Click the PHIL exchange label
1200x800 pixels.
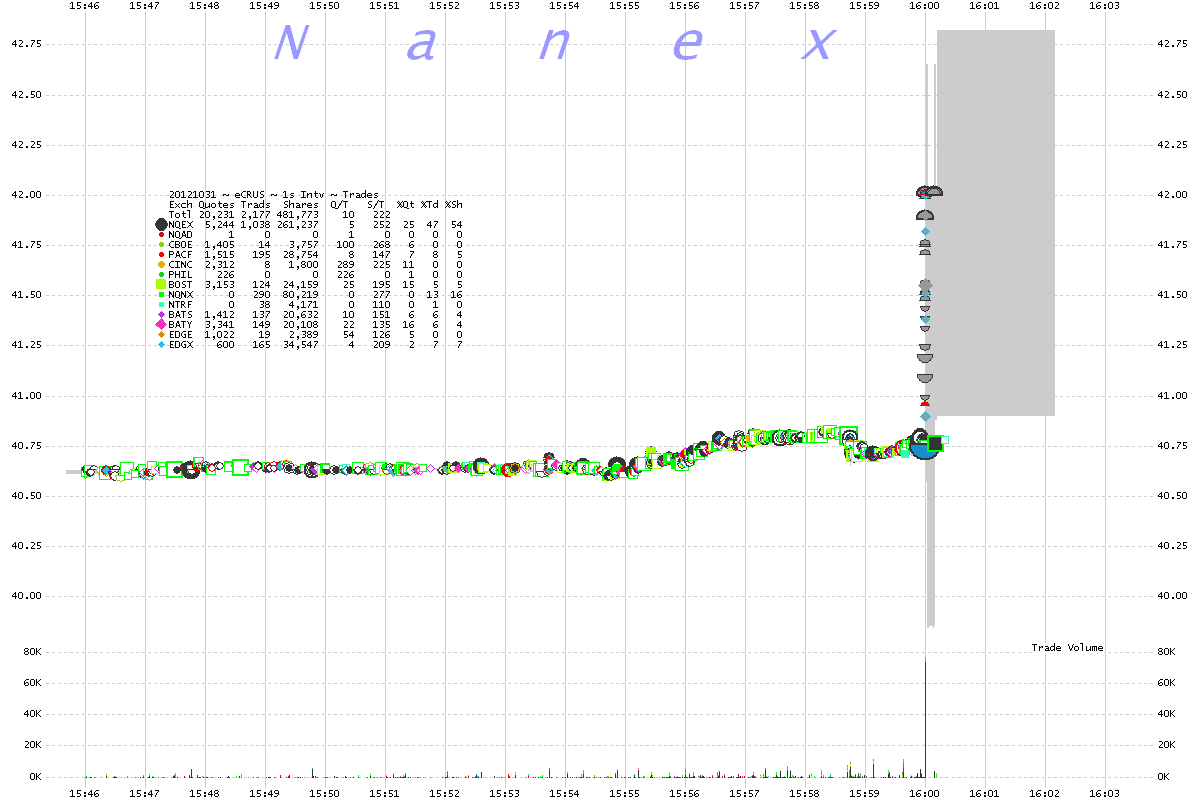[181, 274]
